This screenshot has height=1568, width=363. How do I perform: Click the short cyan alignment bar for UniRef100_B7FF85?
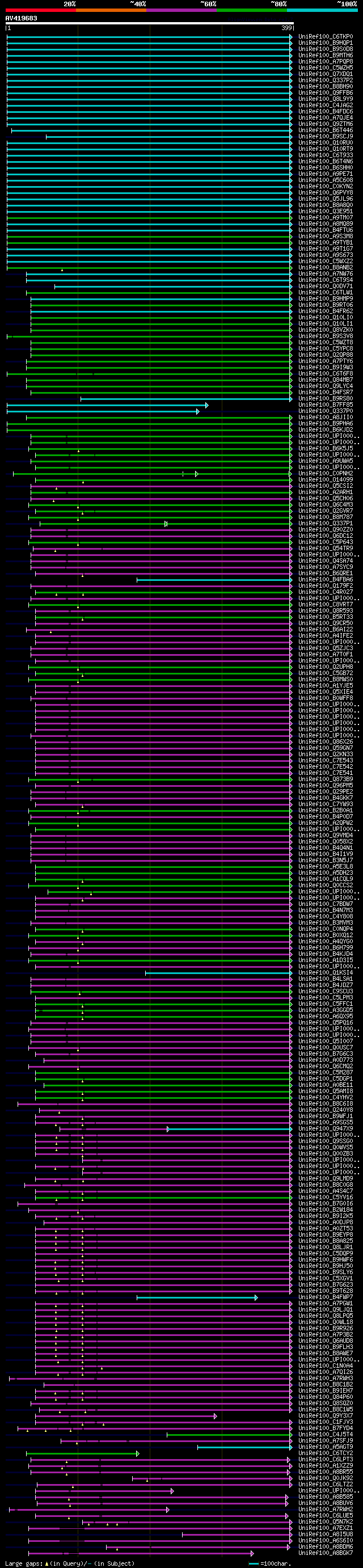tap(107, 405)
